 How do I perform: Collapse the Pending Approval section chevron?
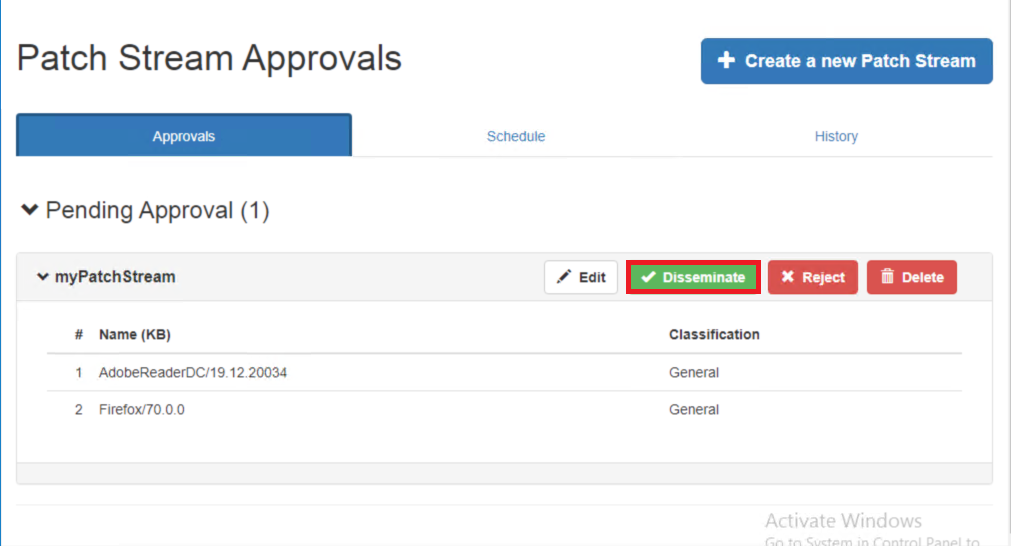coord(30,211)
